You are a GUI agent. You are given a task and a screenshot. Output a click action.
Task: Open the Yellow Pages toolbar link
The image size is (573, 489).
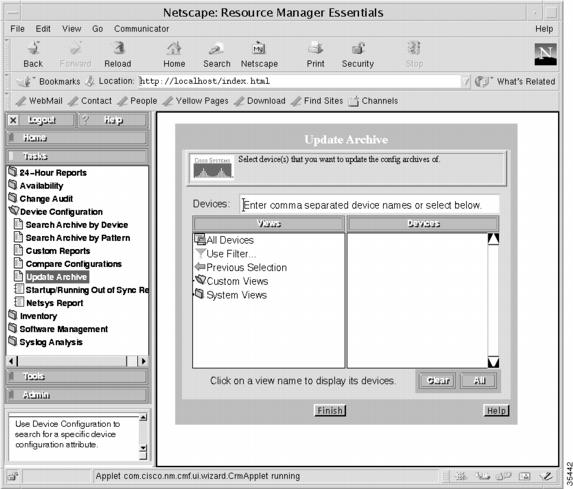[196, 101]
